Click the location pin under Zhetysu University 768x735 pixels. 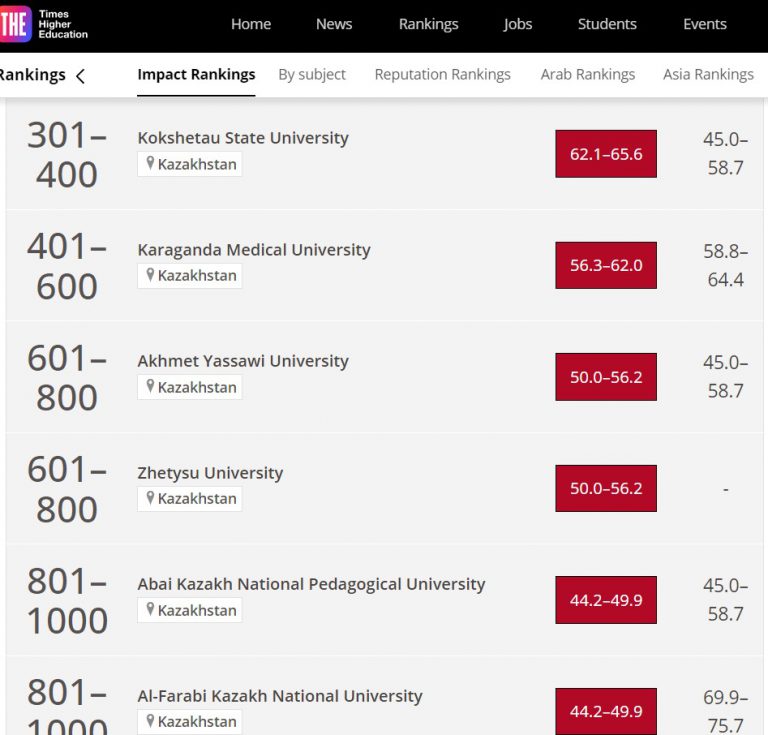[x=150, y=498]
